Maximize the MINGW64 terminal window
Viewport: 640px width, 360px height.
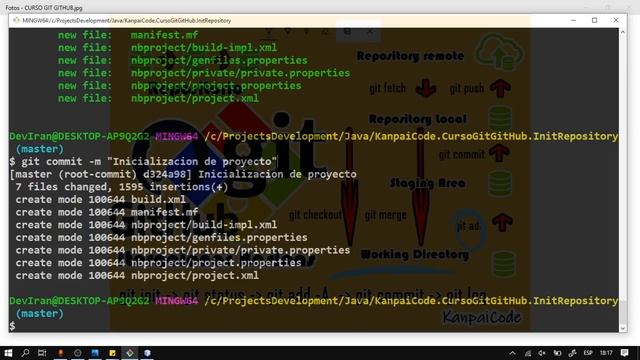pyautogui.click(x=595, y=20)
